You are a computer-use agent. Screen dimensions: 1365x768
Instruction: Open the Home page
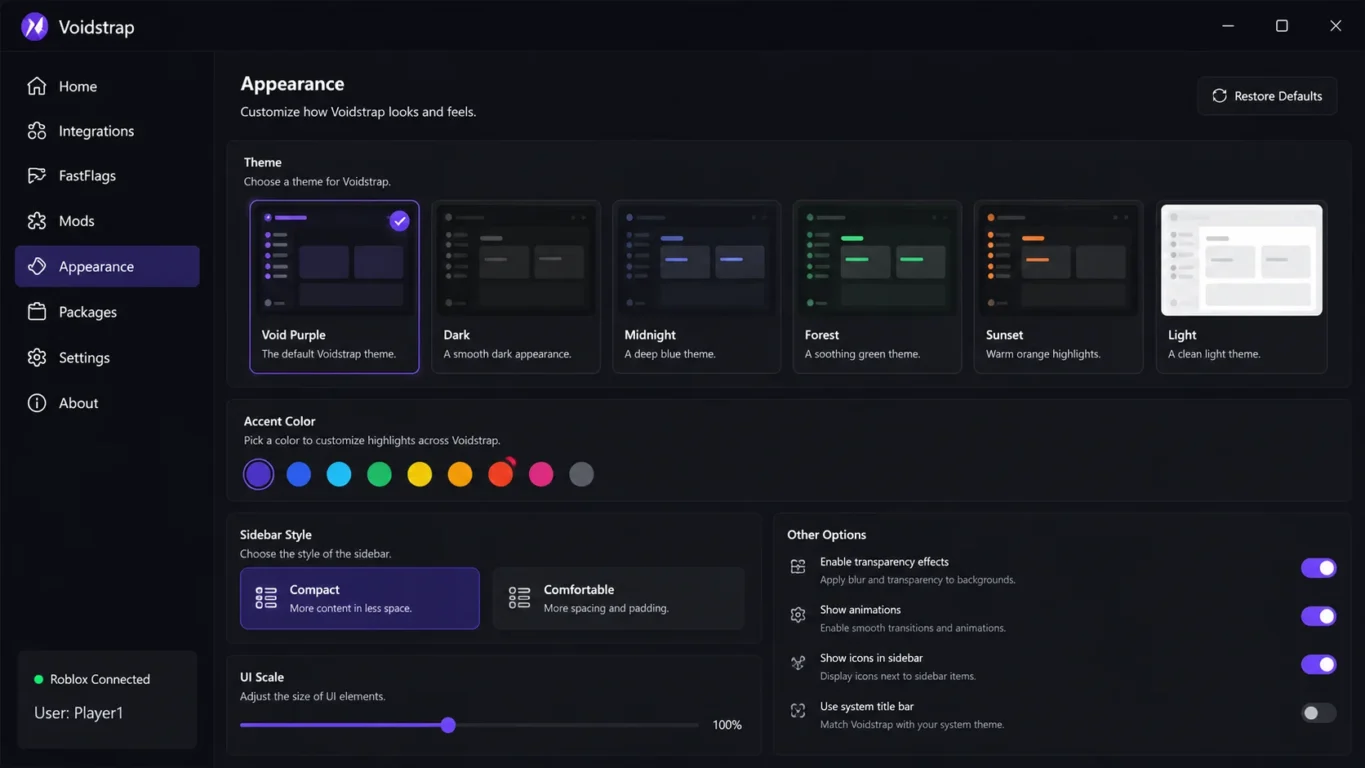(107, 86)
